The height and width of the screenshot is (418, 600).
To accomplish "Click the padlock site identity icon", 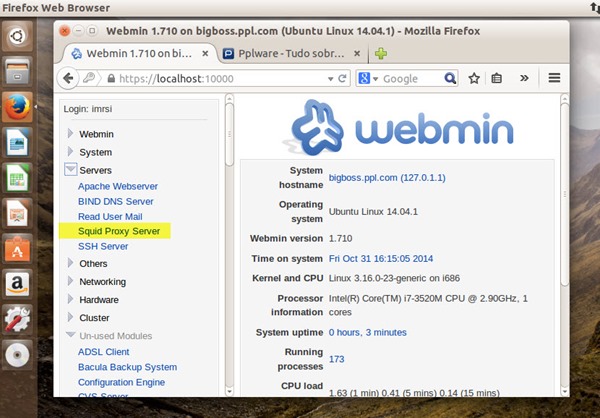I will tap(111, 78).
